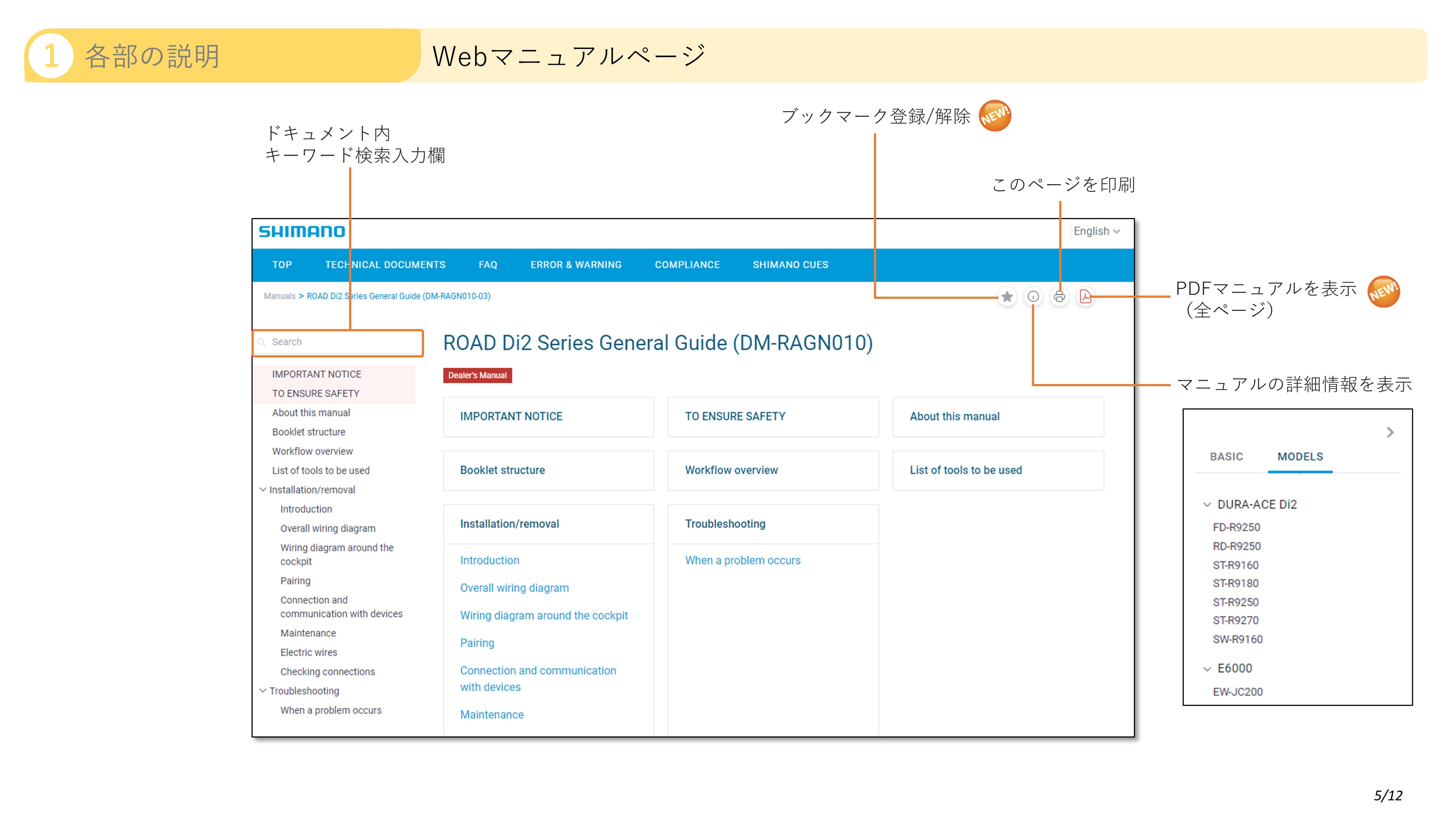The width and height of the screenshot is (1456, 819).
Task: Open the manual info icon
Action: 1033,296
